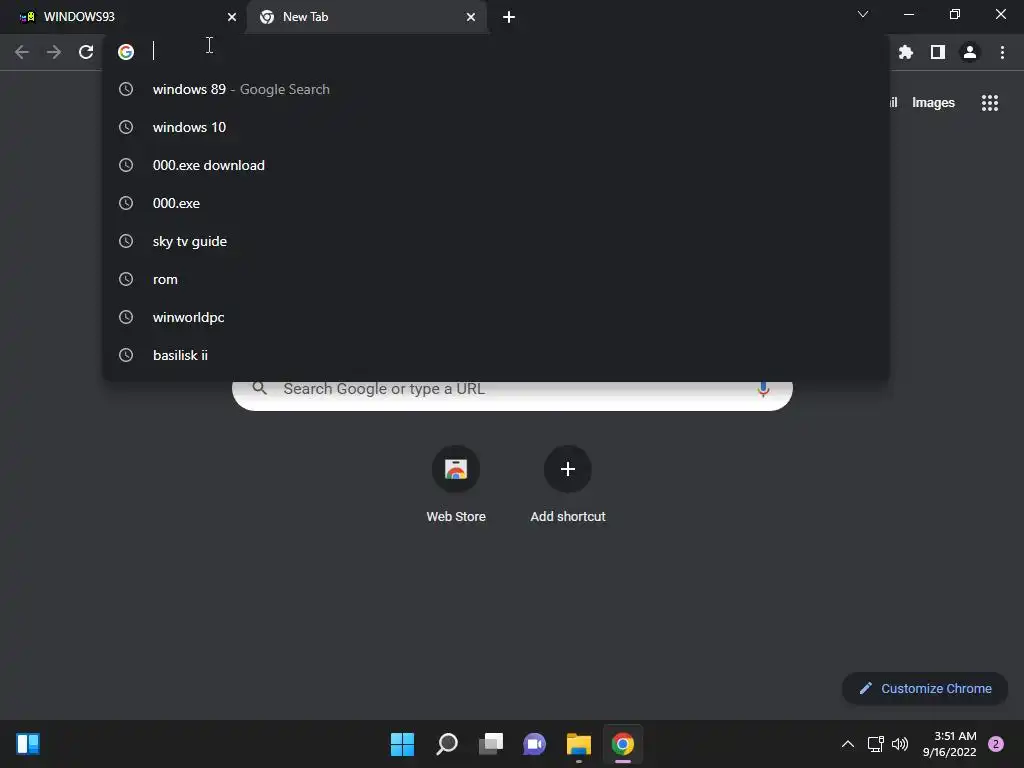Click the Chrome taskbar icon
The width and height of the screenshot is (1024, 768).
point(623,744)
